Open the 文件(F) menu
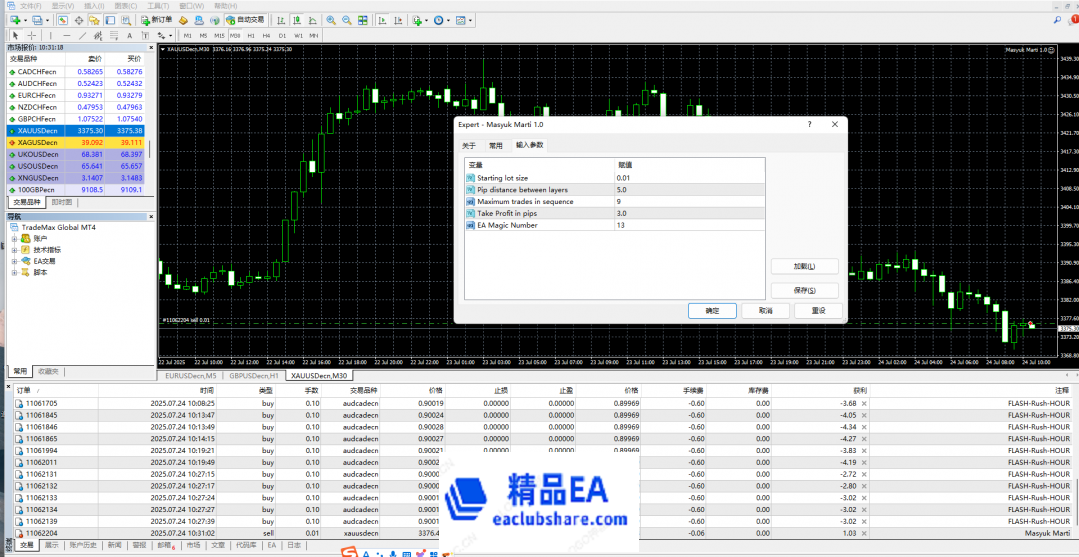Viewport: 1079px width, 557px height. [x=33, y=6]
